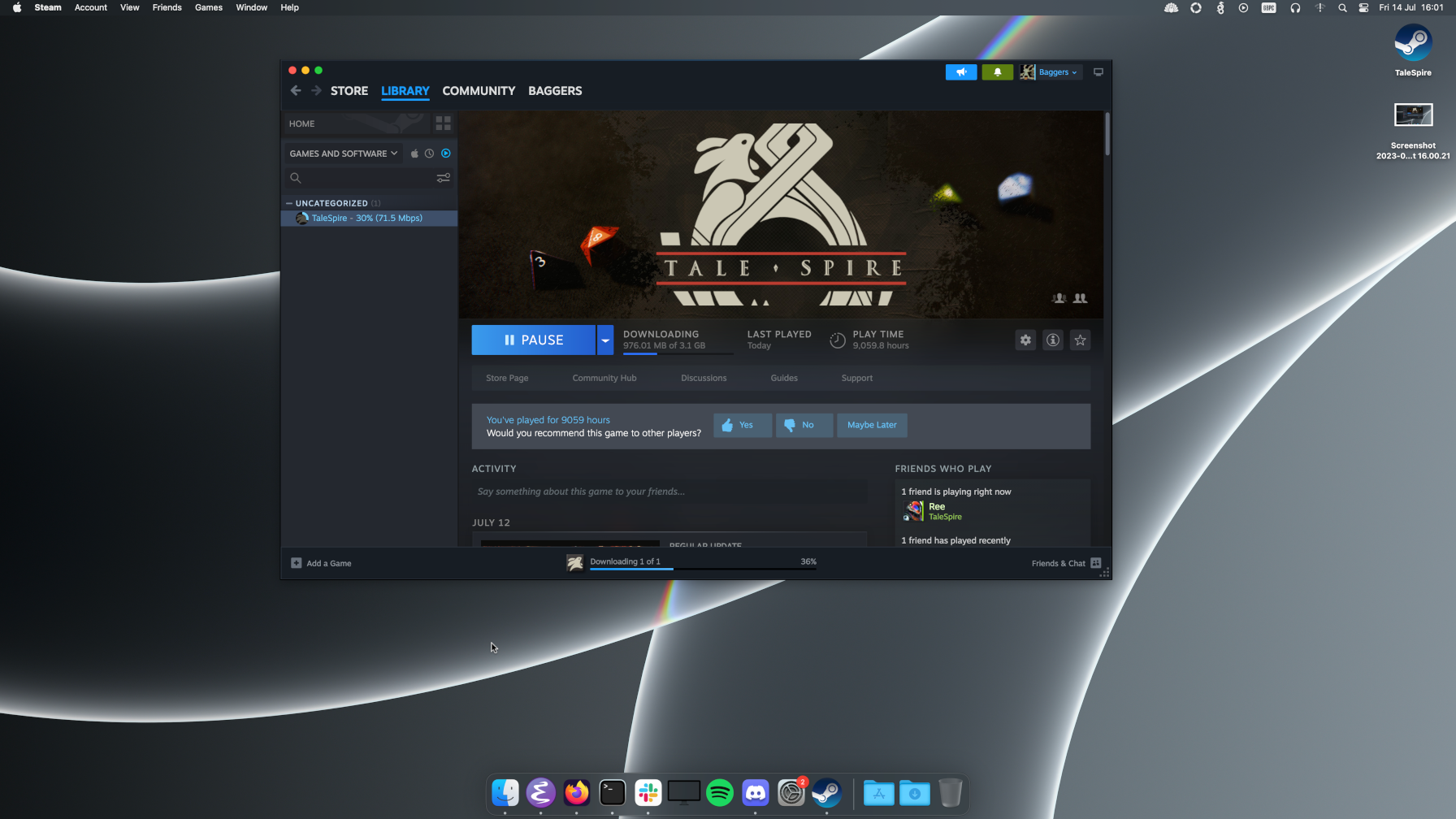Viewport: 1456px width, 819px height.
Task: Open Terminal from the dock
Action: pos(613,792)
